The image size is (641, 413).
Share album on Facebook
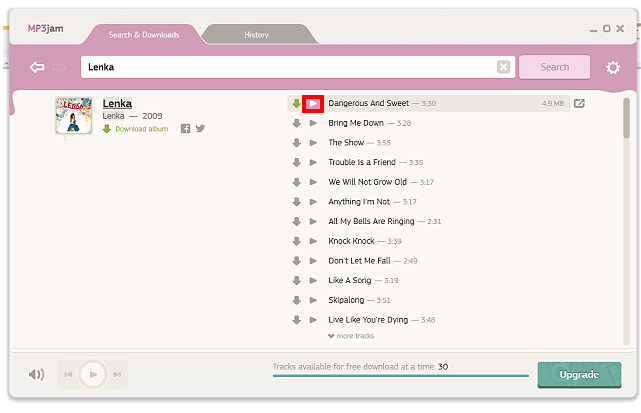(x=185, y=129)
